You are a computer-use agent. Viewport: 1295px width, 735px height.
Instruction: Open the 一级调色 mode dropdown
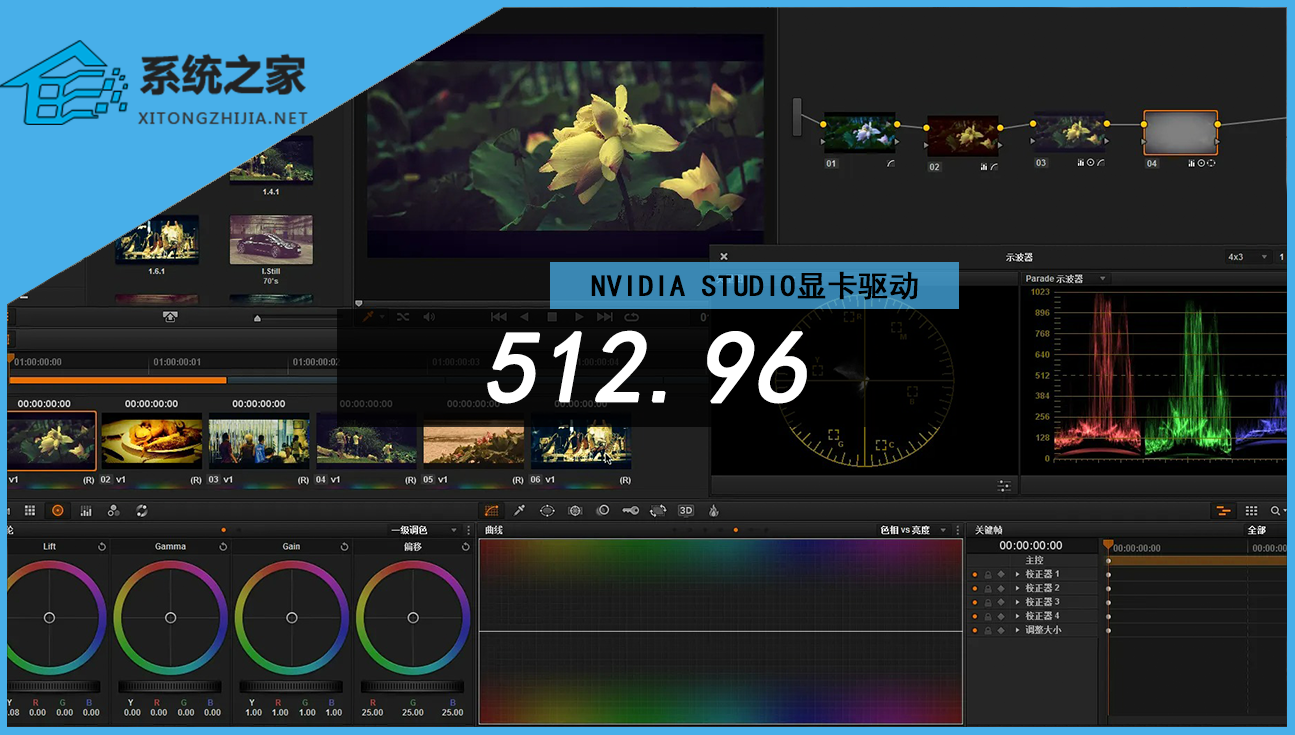click(454, 530)
